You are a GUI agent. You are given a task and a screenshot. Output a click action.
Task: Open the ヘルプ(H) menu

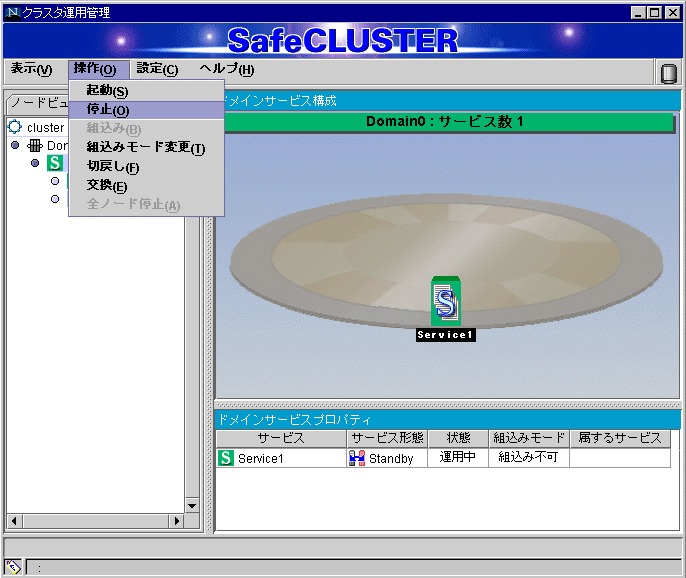pyautogui.click(x=226, y=69)
